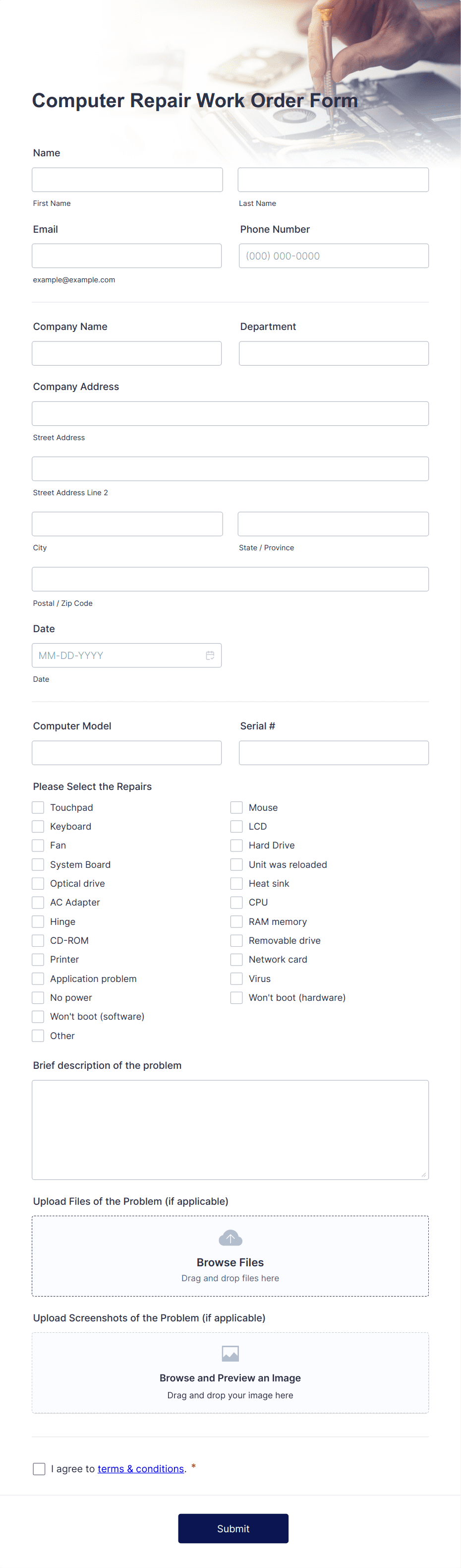Click the brief description text area
Image resolution: width=461 pixels, height=1568 pixels.
coord(230,1130)
